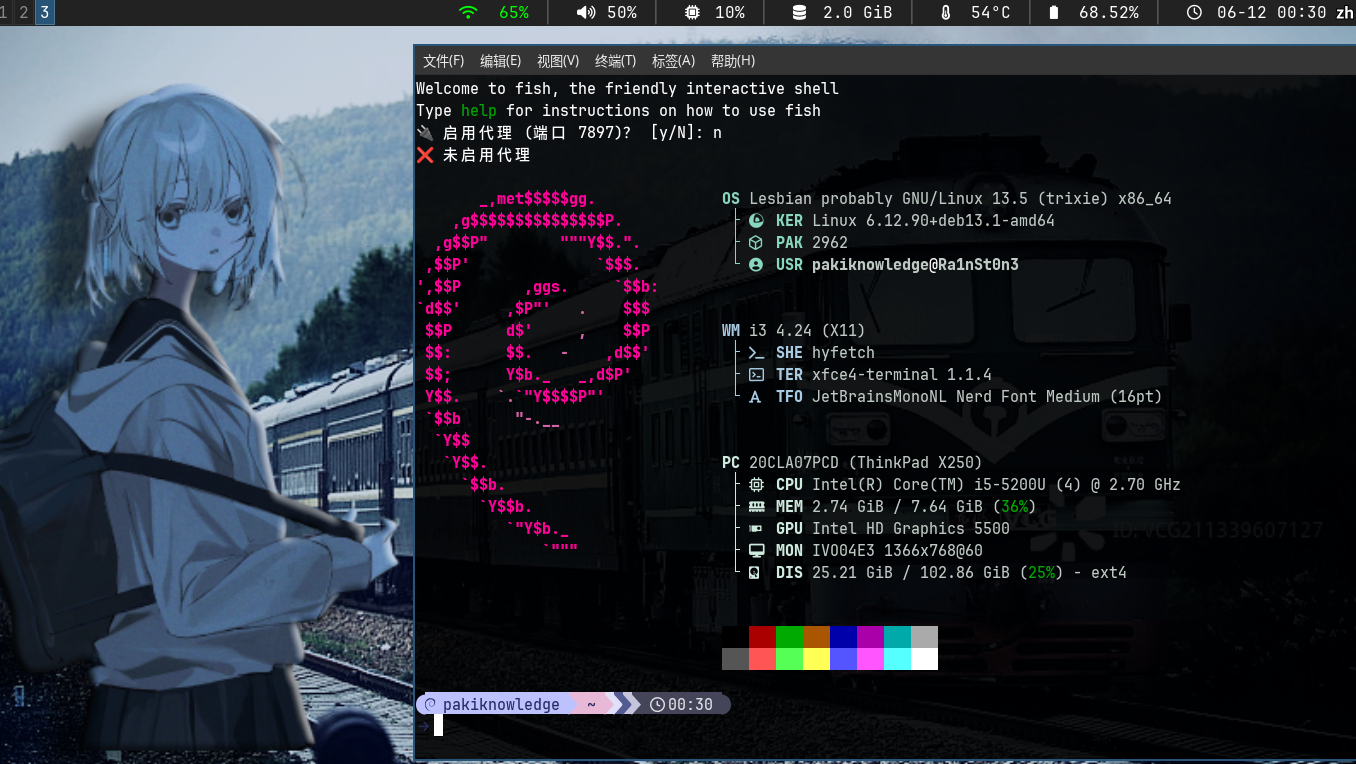Click the terminal cursor at the prompt
Image resolution: width=1356 pixels, height=764 pixels.
click(438, 726)
